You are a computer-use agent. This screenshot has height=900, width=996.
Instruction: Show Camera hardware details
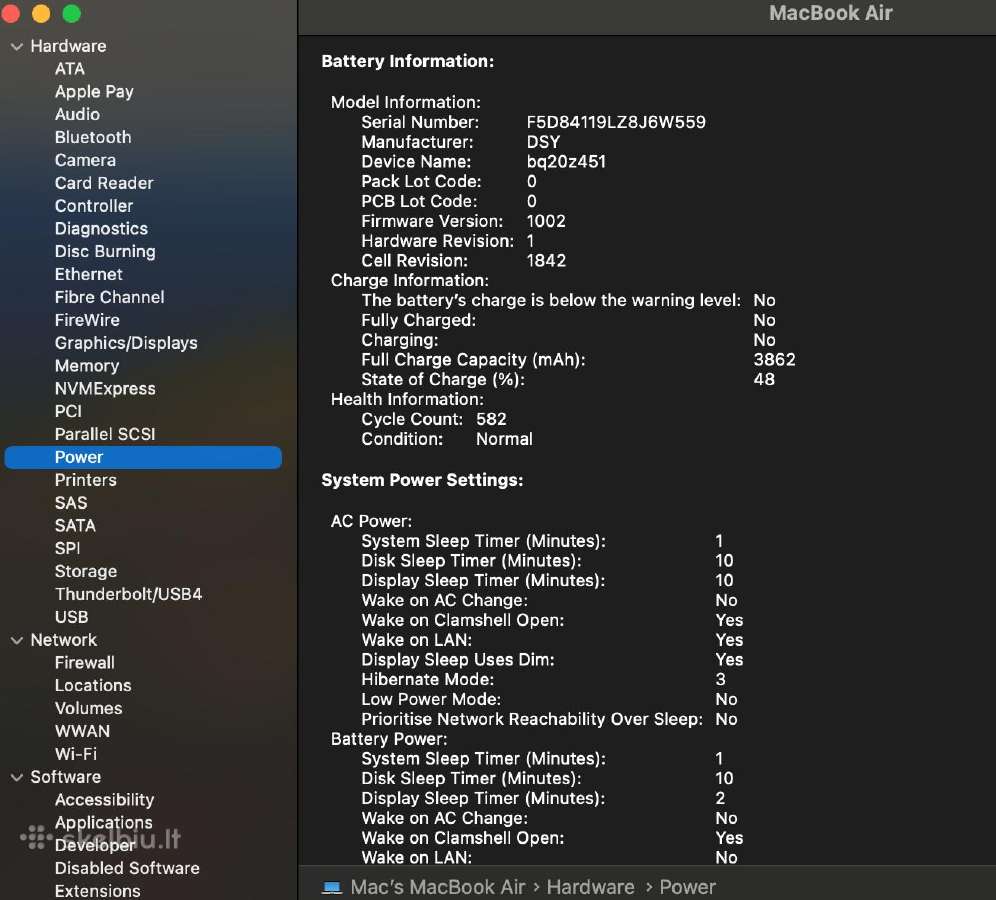coord(85,160)
